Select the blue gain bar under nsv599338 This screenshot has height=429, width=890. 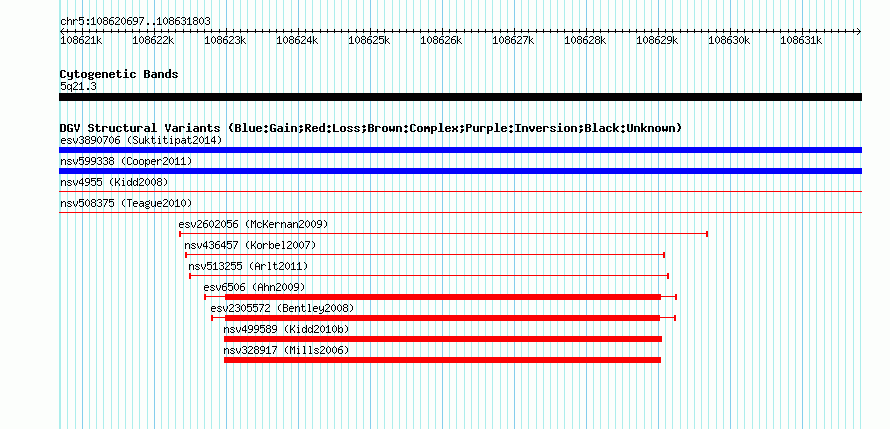(460, 171)
